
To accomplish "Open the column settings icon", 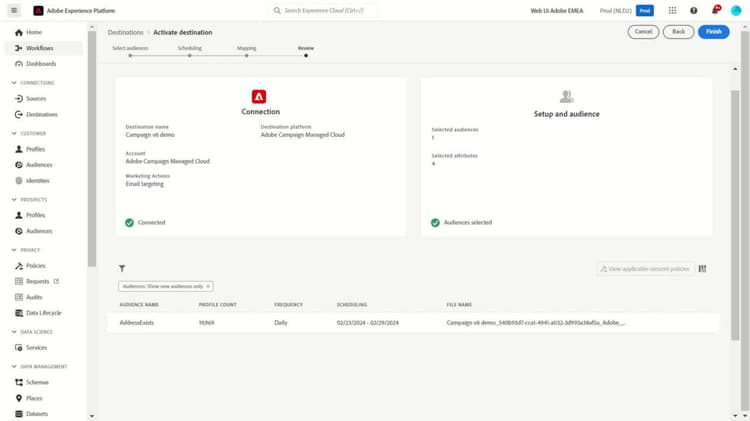I will pos(702,269).
